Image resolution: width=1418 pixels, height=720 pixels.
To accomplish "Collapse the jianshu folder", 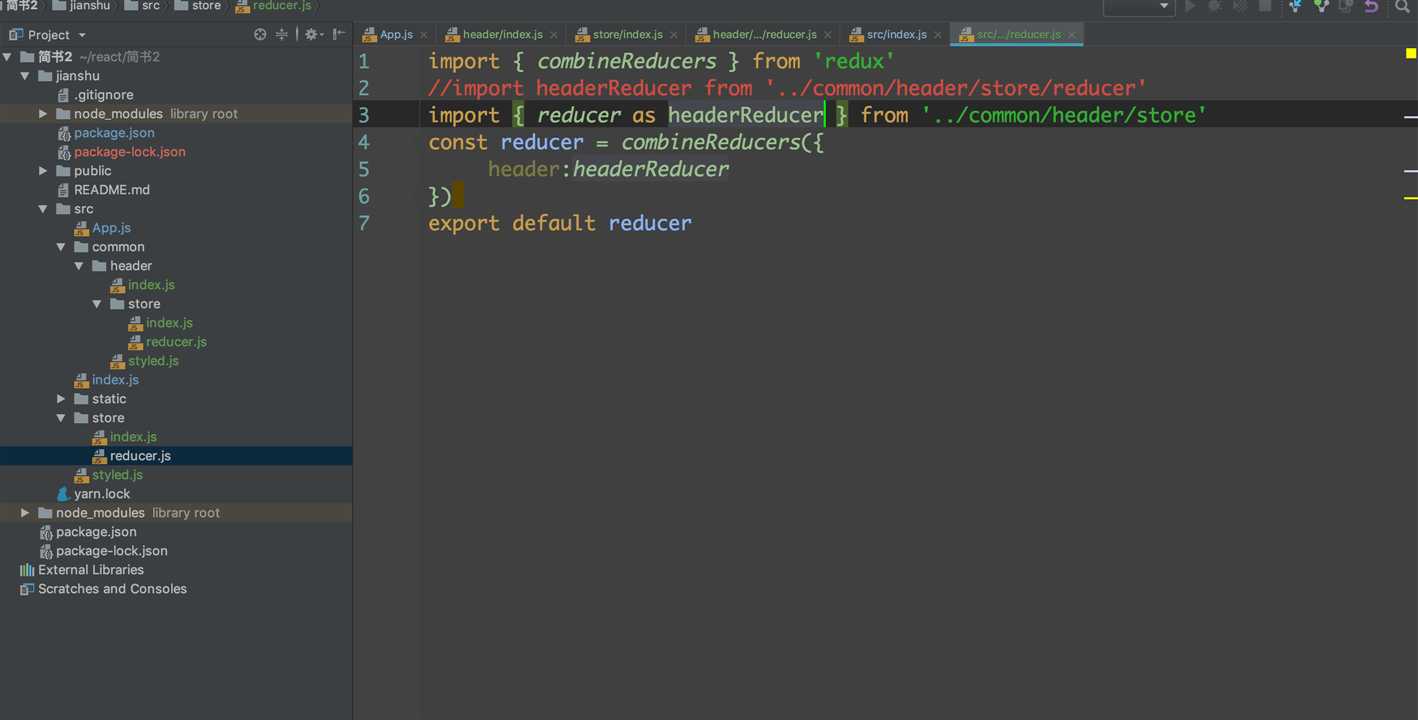I will [25, 76].
